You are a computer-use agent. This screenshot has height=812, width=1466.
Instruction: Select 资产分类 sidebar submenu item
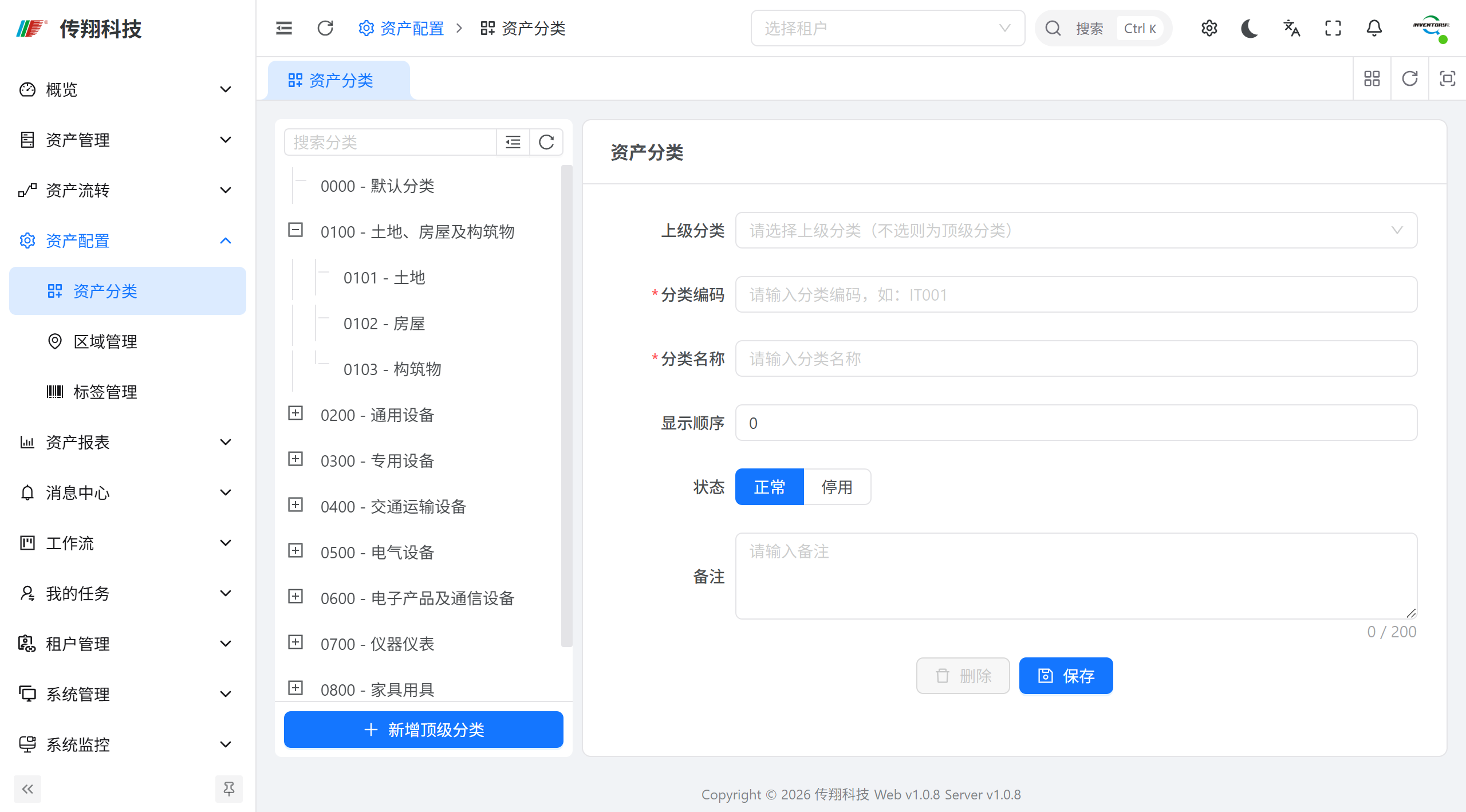pyautogui.click(x=127, y=291)
